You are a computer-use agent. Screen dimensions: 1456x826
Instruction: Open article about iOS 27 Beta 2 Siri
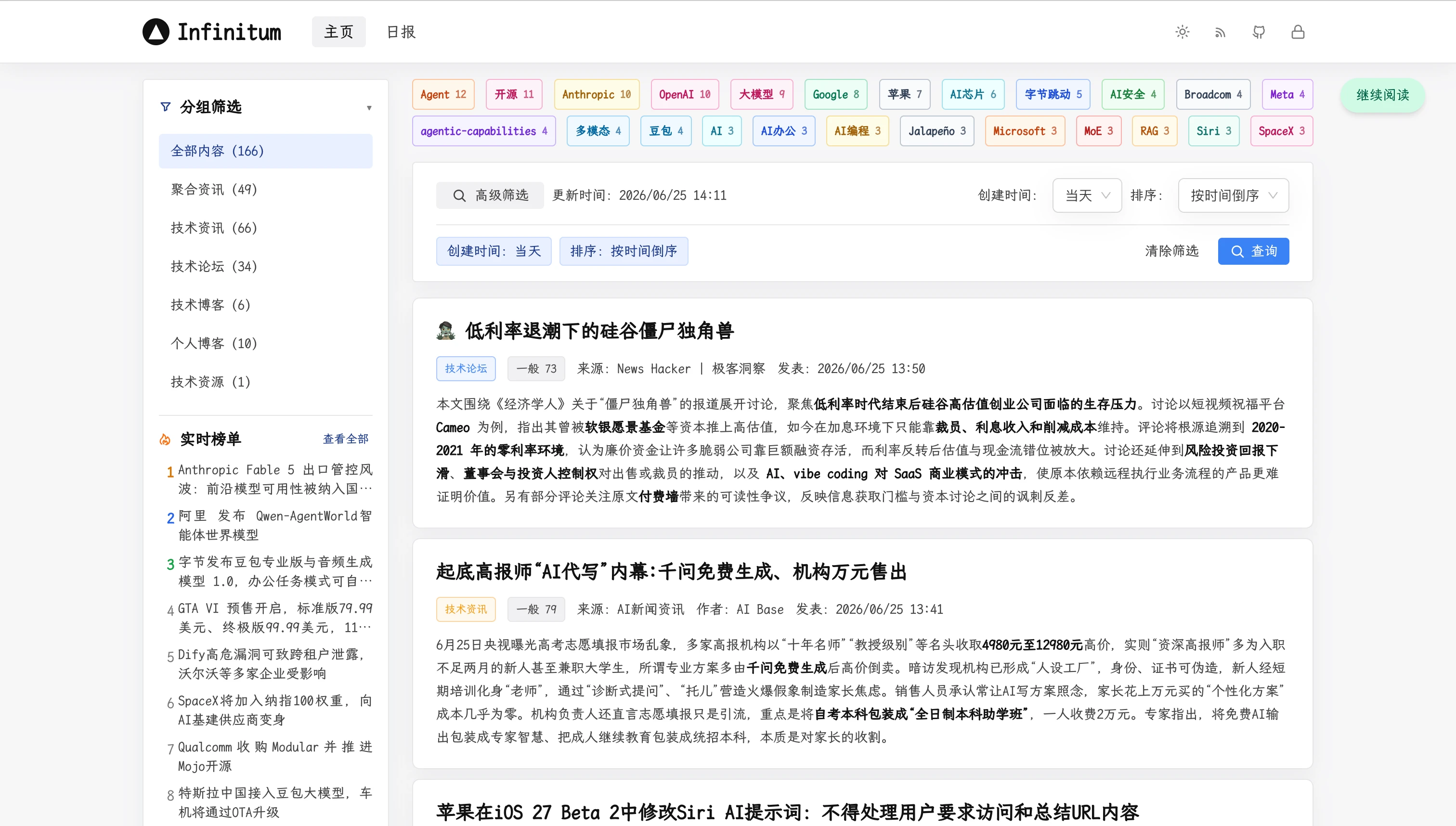point(788,813)
